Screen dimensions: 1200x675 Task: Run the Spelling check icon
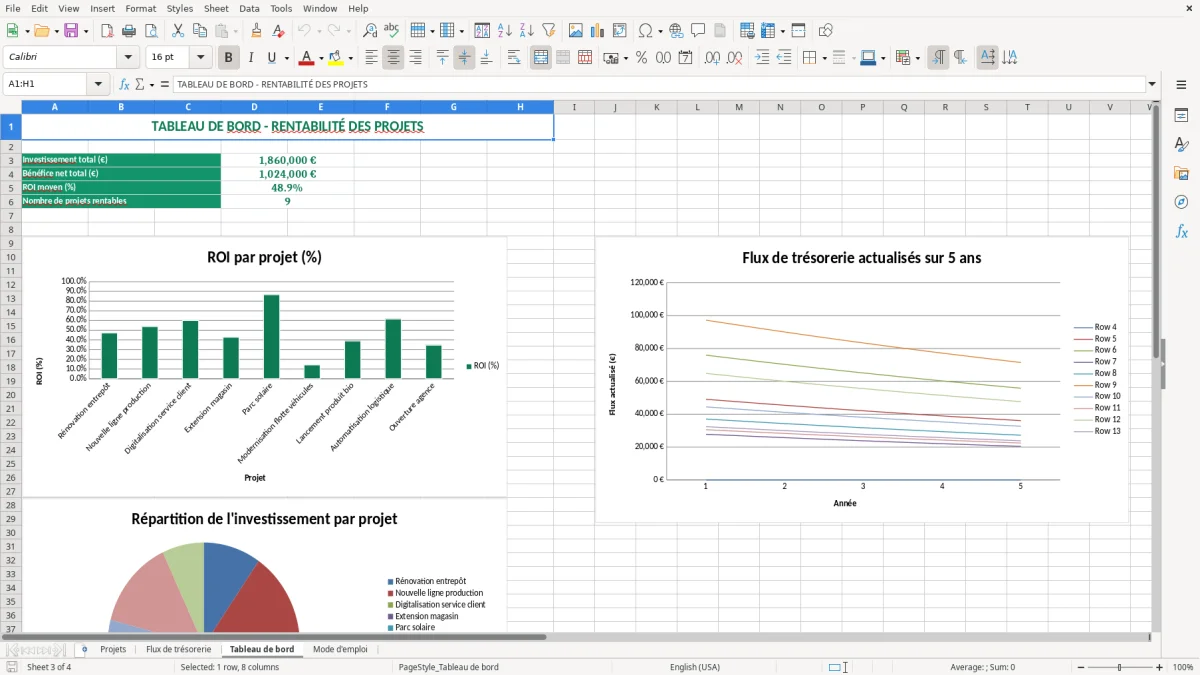(391, 31)
